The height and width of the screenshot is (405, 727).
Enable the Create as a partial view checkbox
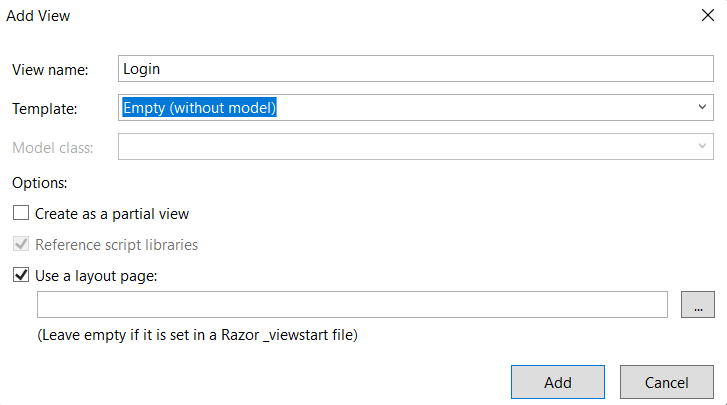coord(21,213)
